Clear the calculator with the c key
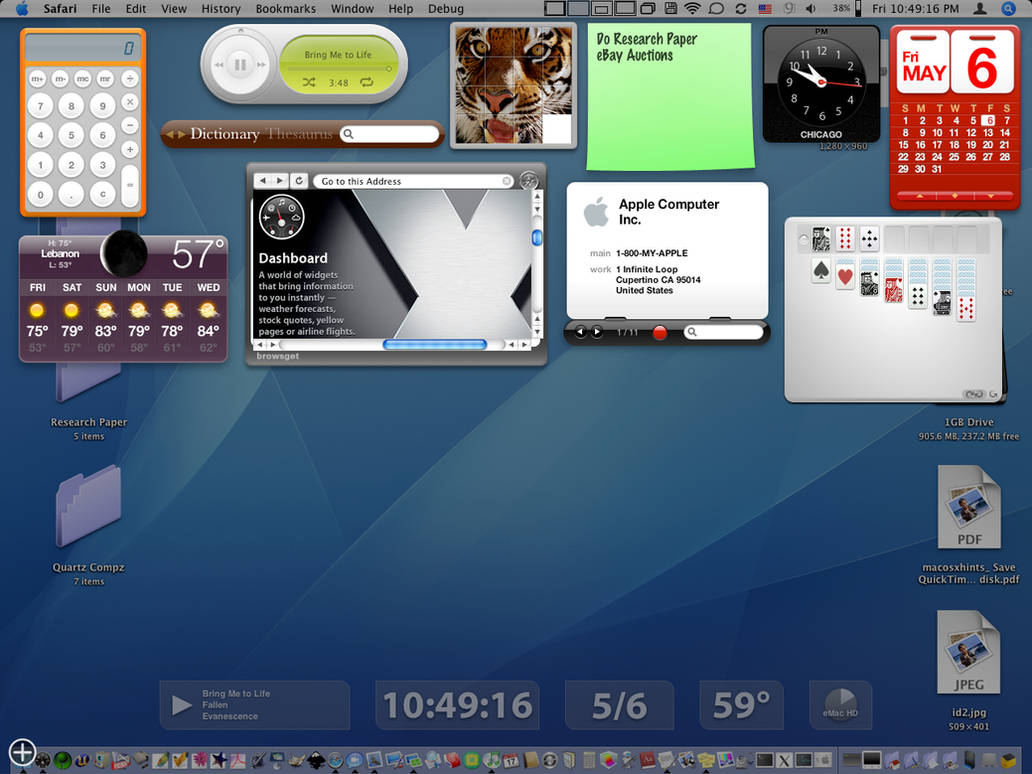 102,194
